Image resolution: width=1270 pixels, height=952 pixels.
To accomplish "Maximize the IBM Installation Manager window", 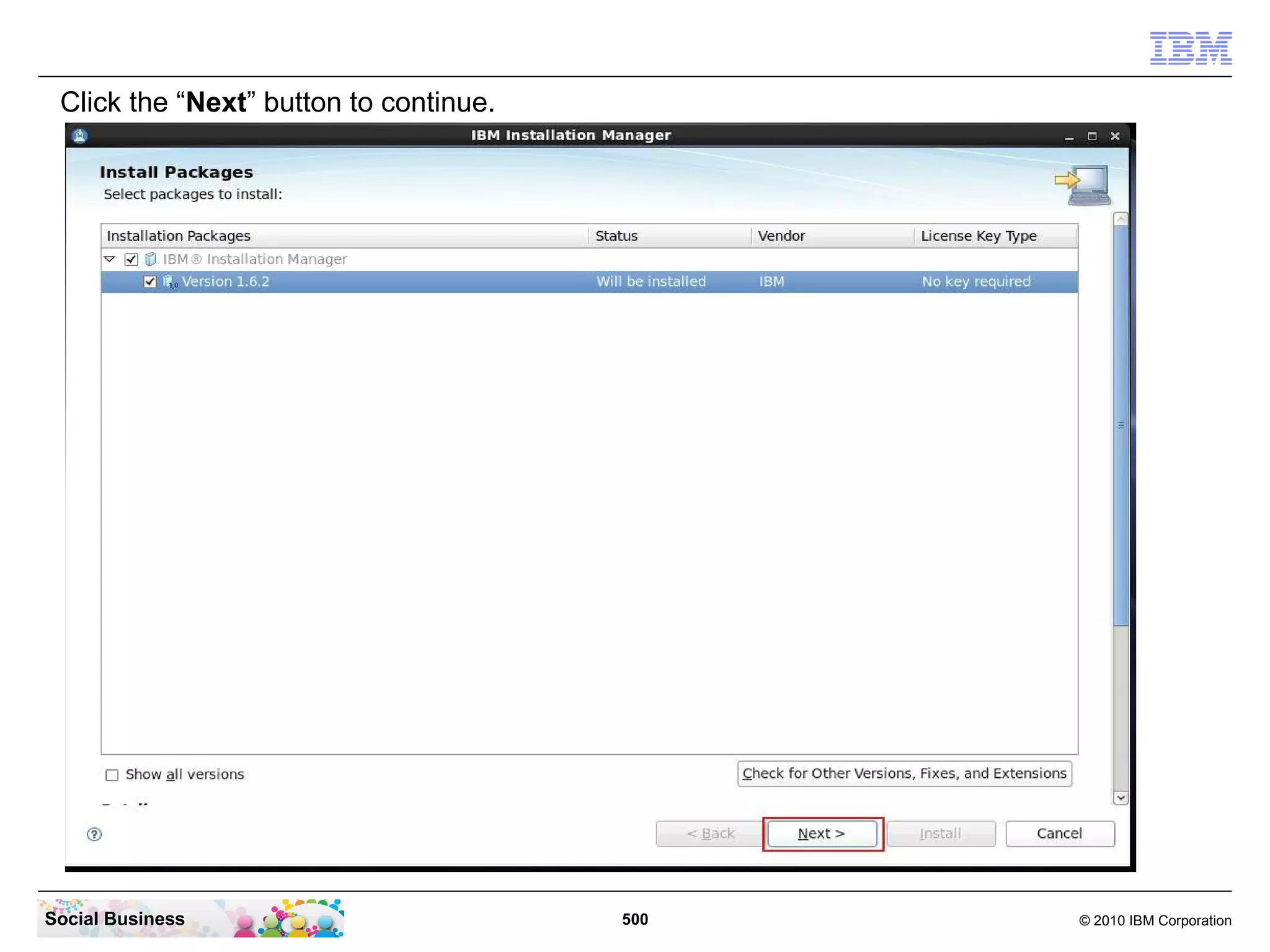I will pos(1092,136).
